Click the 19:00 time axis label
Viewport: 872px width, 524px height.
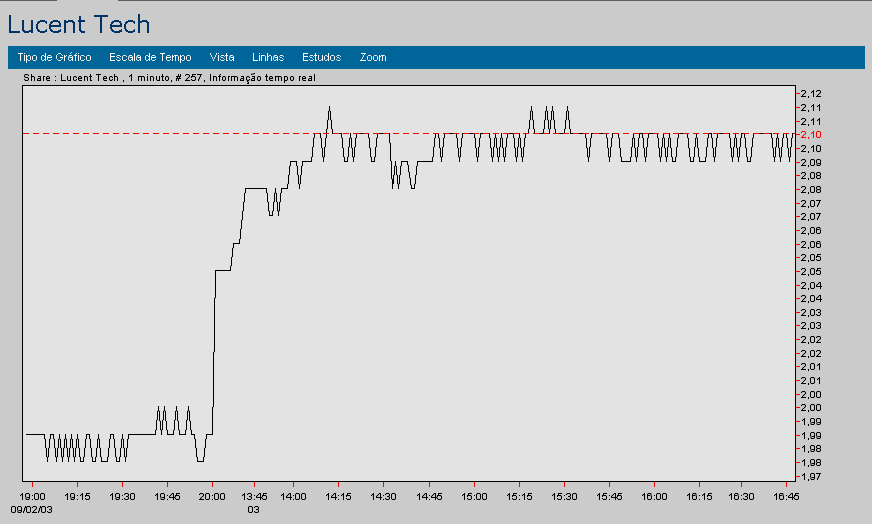tap(32, 496)
